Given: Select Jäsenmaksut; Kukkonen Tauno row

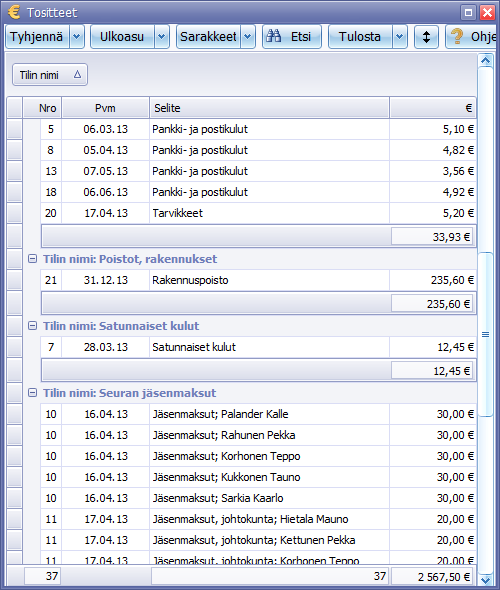Looking at the screenshot, I should click(258, 477).
